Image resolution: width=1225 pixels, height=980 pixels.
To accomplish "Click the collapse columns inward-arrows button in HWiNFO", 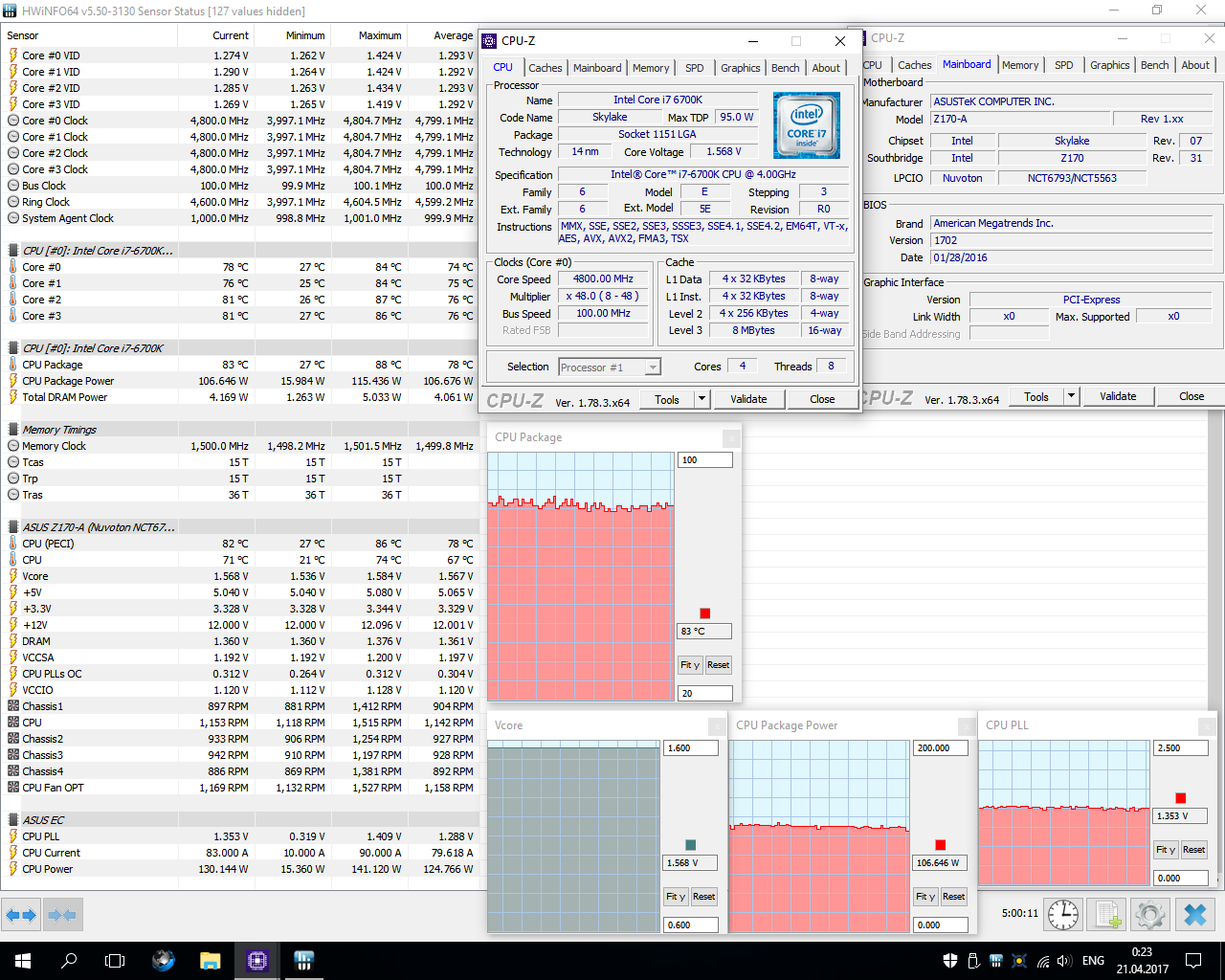I will (62, 915).
